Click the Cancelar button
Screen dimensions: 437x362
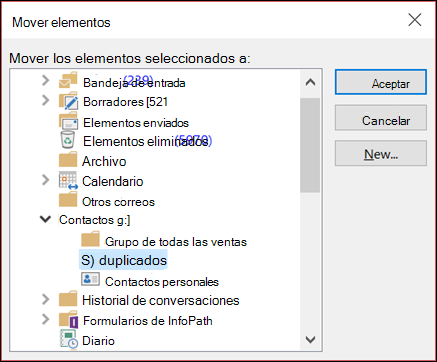pyautogui.click(x=381, y=118)
